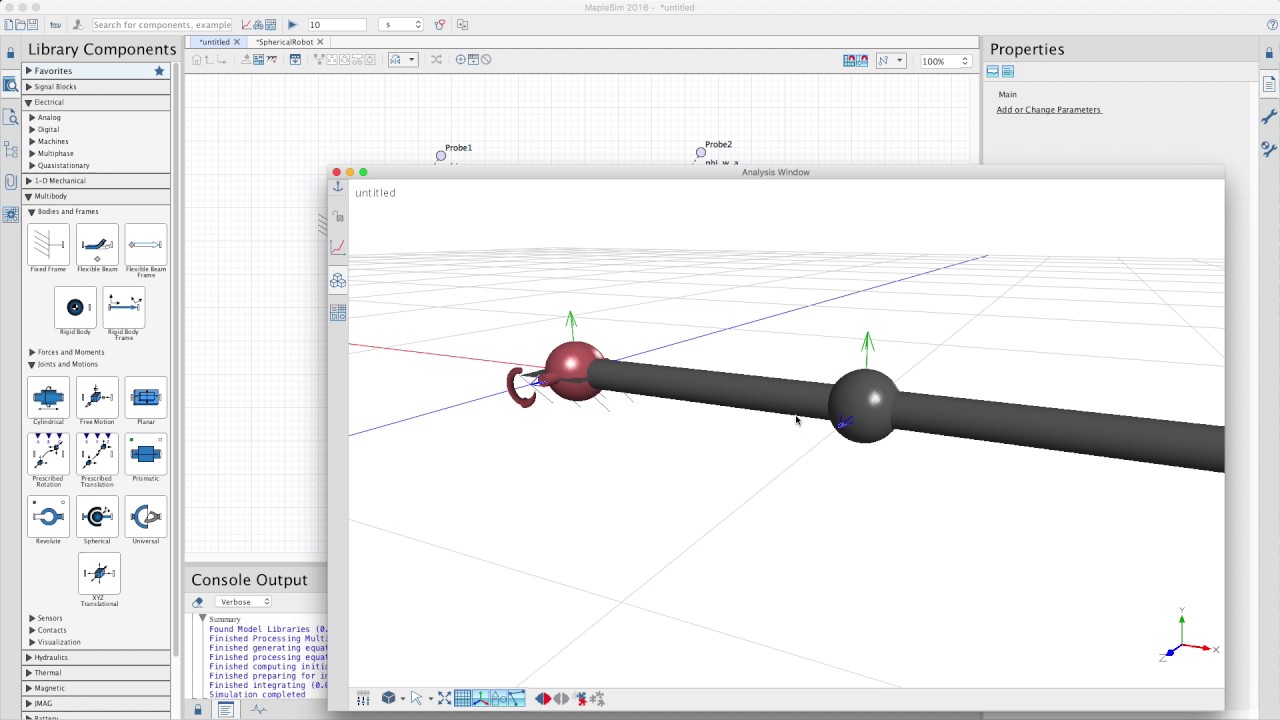The width and height of the screenshot is (1280, 720).
Task: Expand the Forces and Moments group
Action: pos(32,352)
